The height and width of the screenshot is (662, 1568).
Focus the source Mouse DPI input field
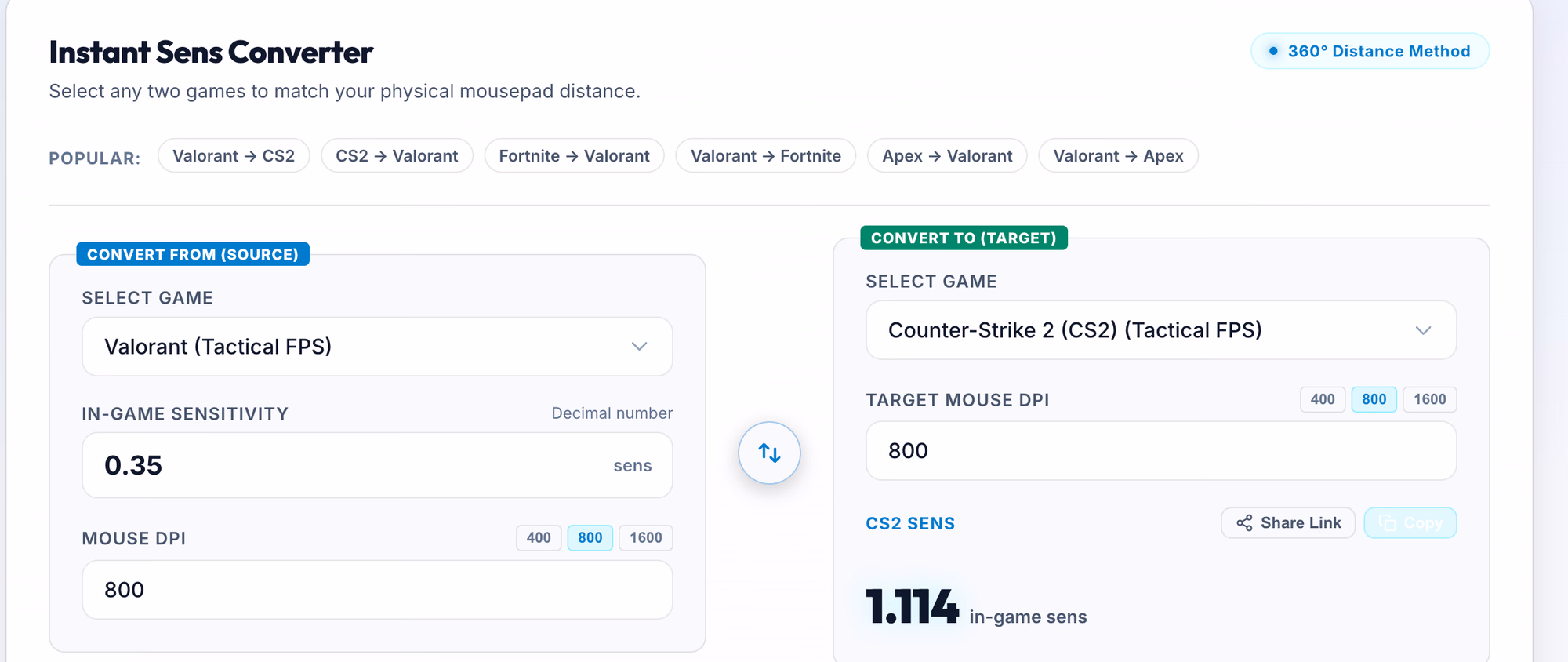tap(377, 590)
